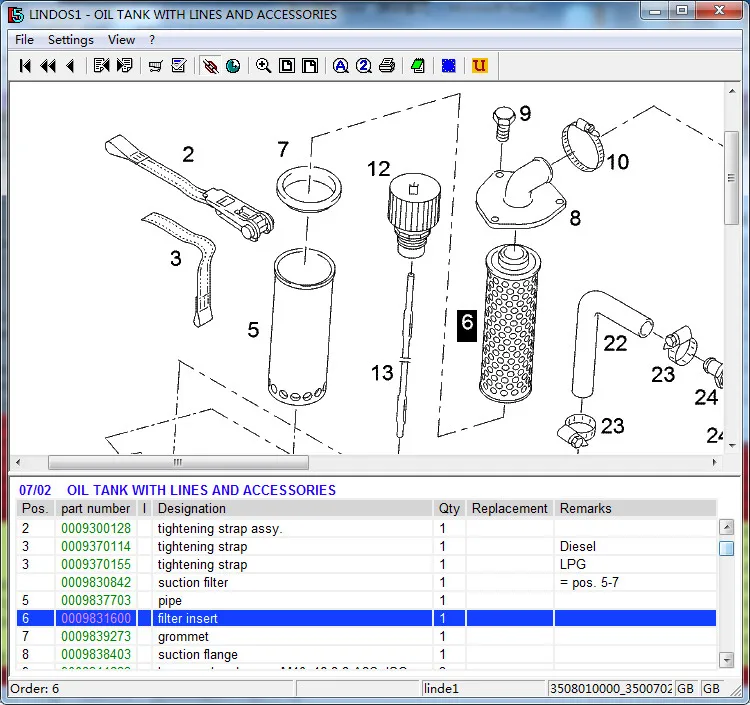The image size is (750, 705).
Task: Click the fast rewind double-arrow icon
Action: [47, 66]
